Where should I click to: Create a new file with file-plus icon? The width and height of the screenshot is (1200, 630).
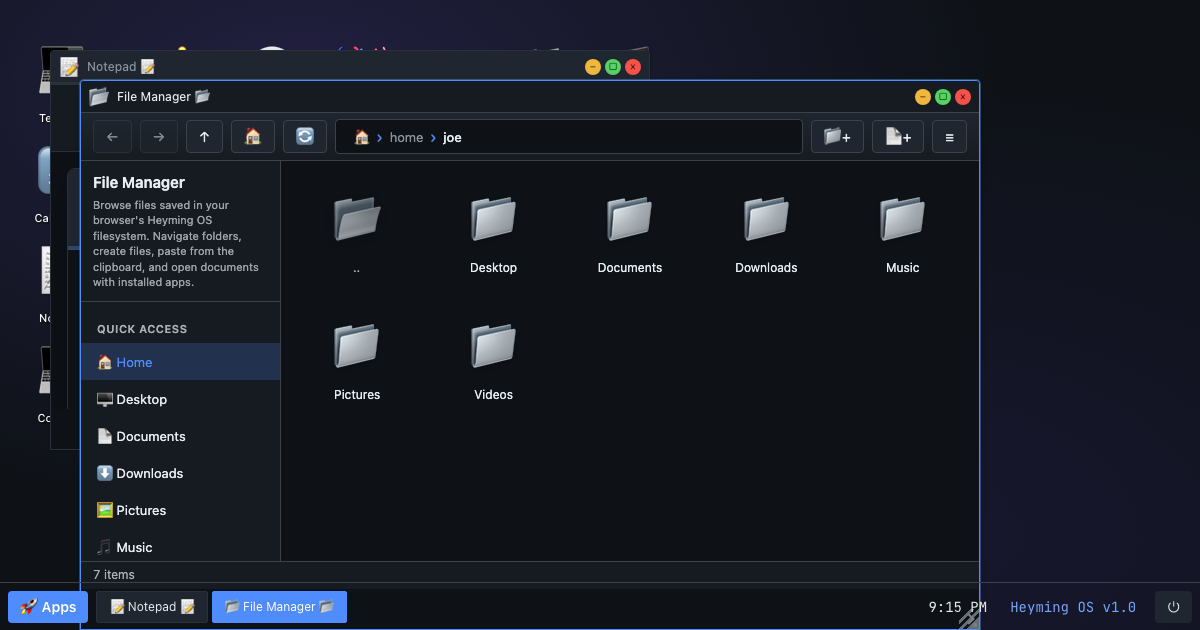coord(898,137)
